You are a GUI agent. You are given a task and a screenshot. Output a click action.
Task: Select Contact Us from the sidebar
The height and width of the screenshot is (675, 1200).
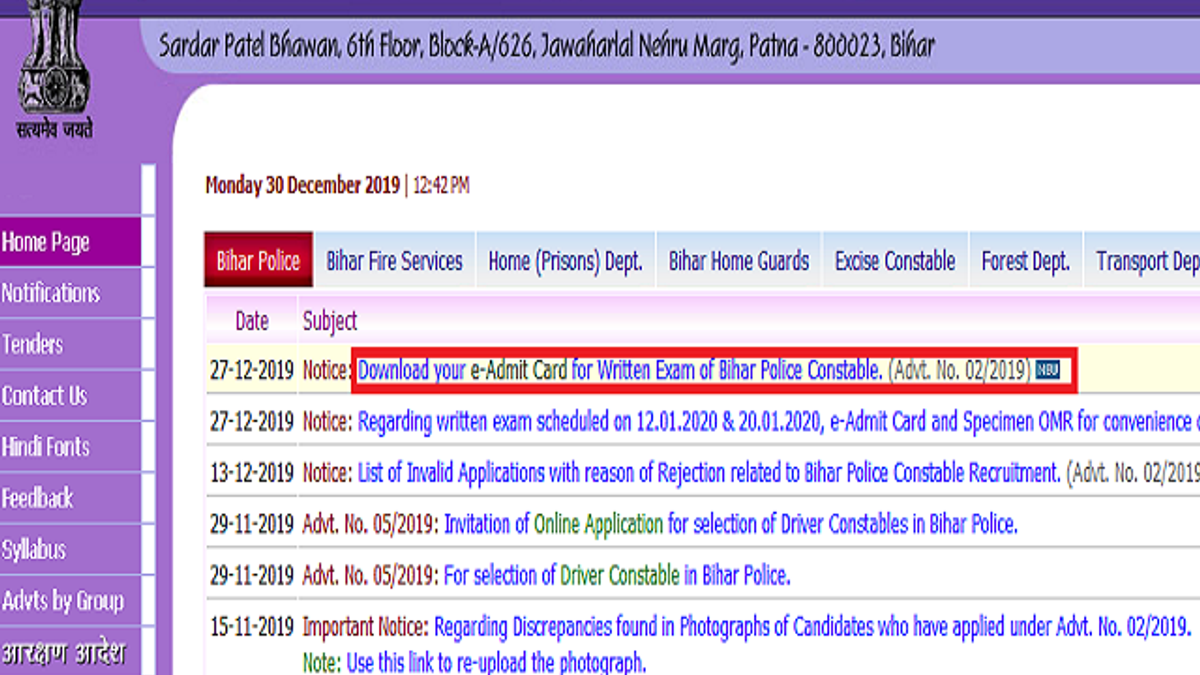click(x=45, y=396)
